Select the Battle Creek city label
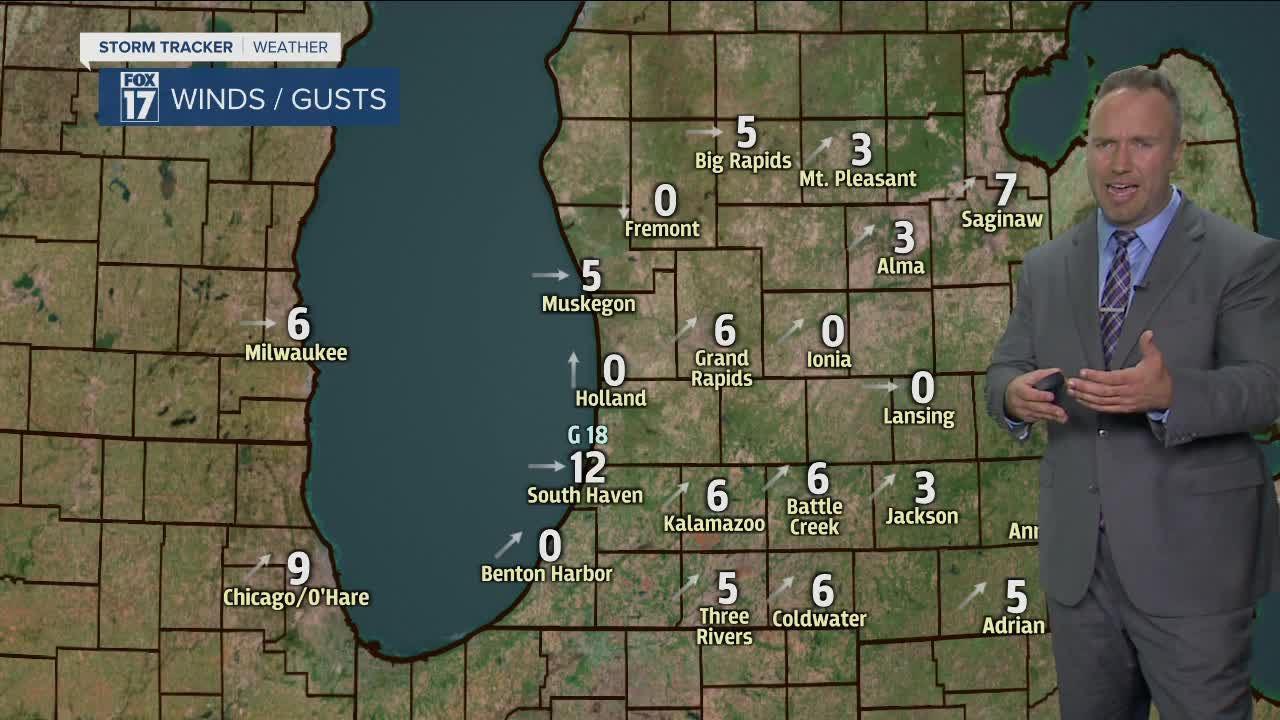Screen dimensions: 1280x720 tap(815, 516)
